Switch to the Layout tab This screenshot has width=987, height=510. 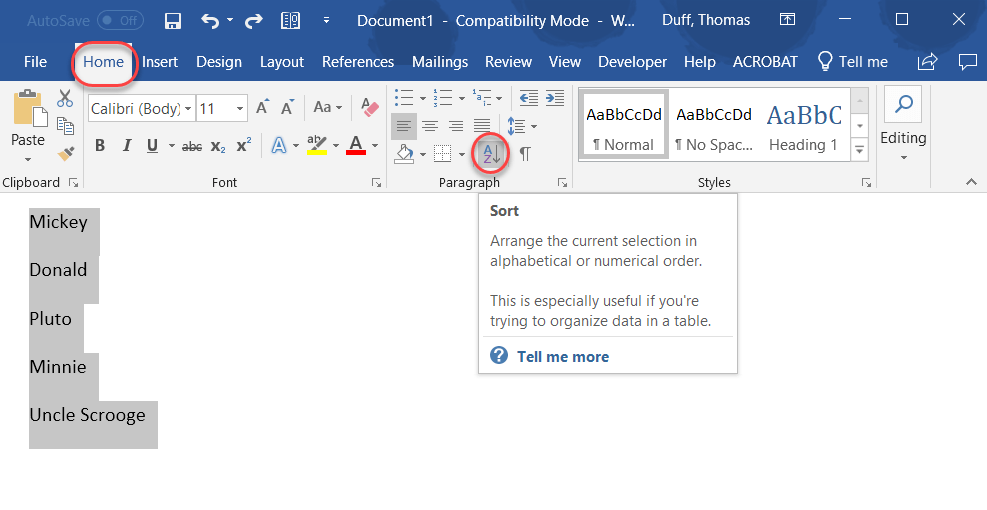click(282, 62)
